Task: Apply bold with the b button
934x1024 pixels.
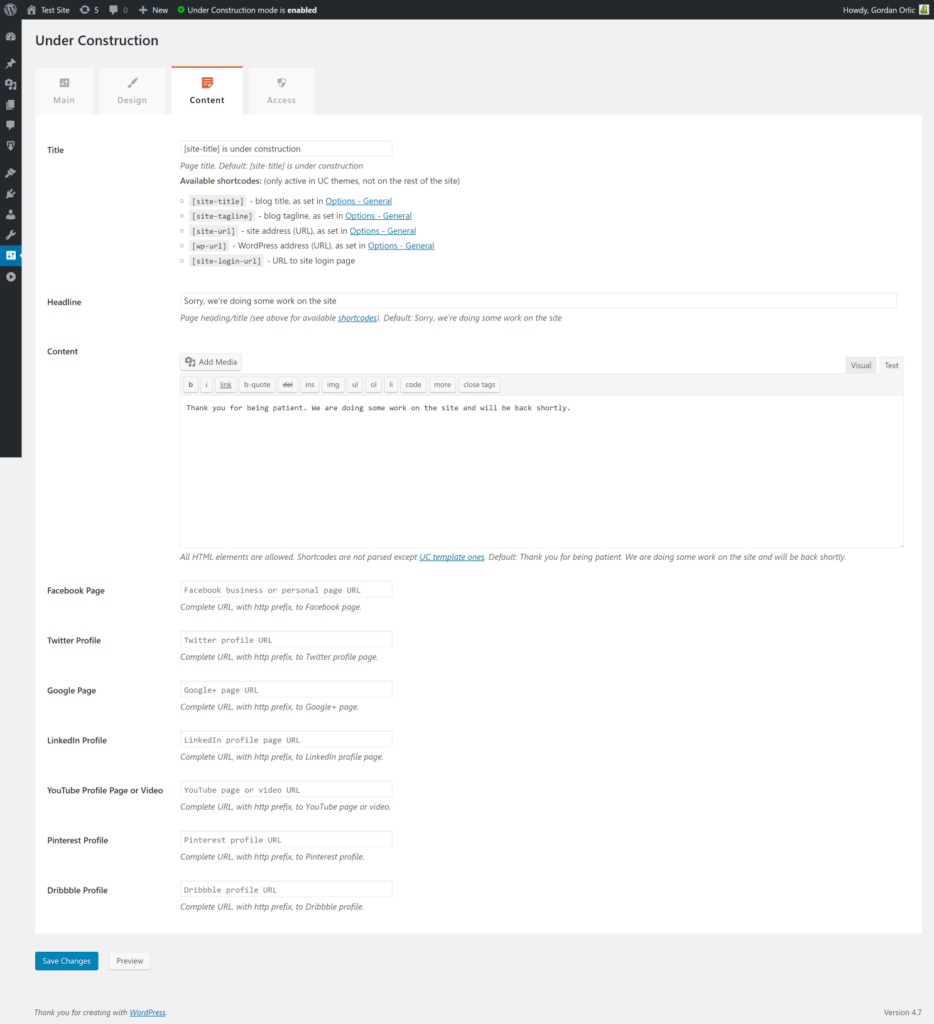Action: (191, 385)
